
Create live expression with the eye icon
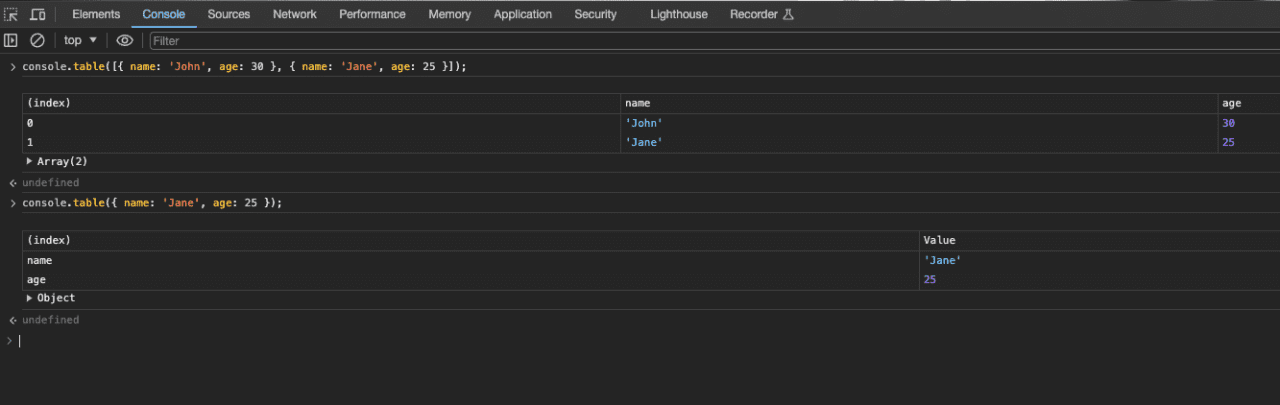125,40
